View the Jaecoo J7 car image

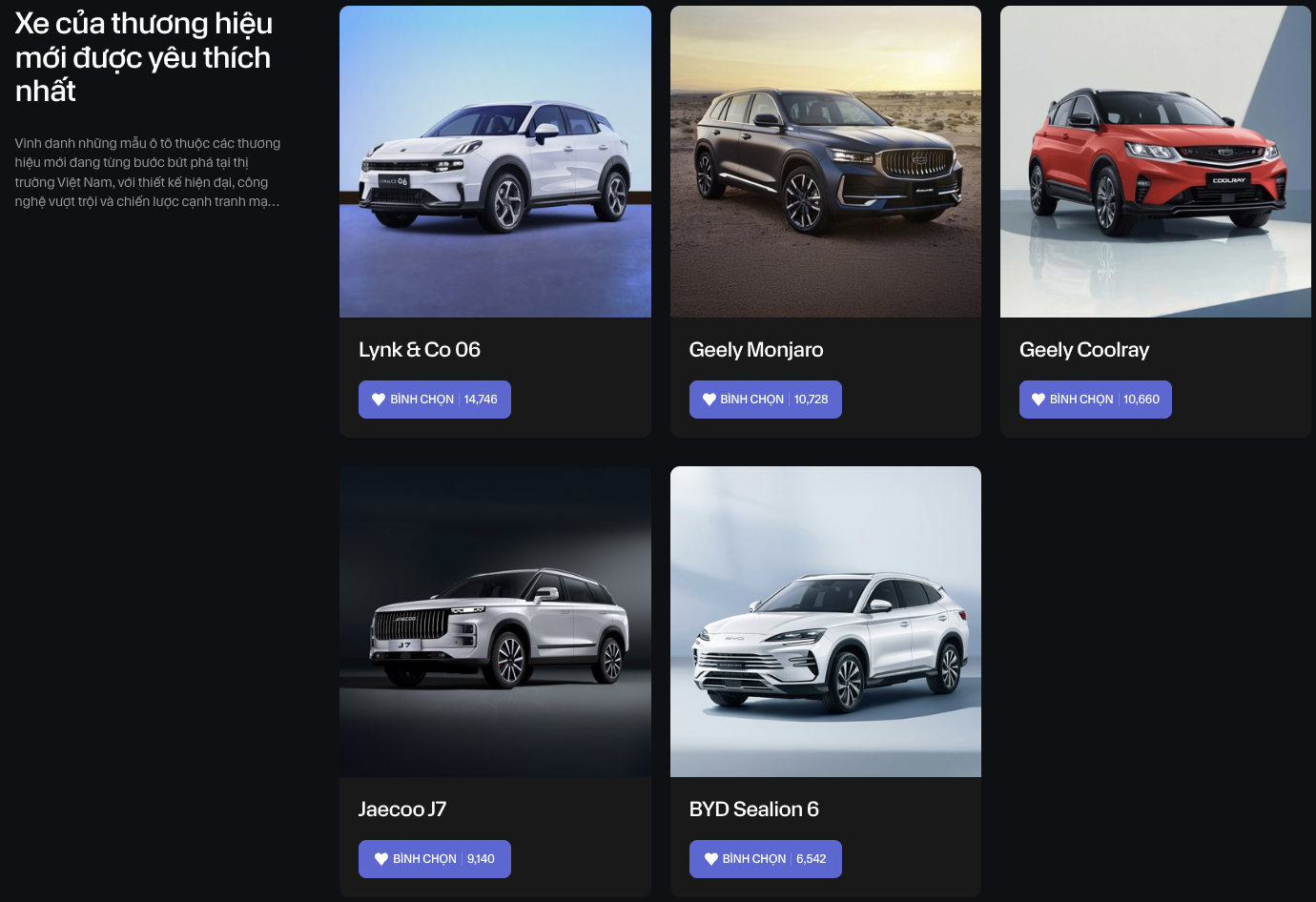pyautogui.click(x=495, y=622)
